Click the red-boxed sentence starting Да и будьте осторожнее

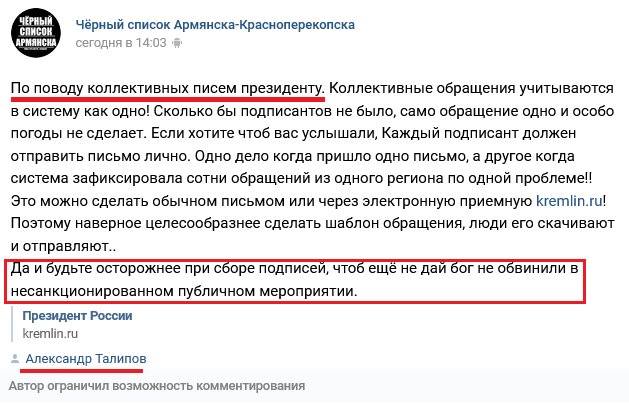(x=295, y=279)
